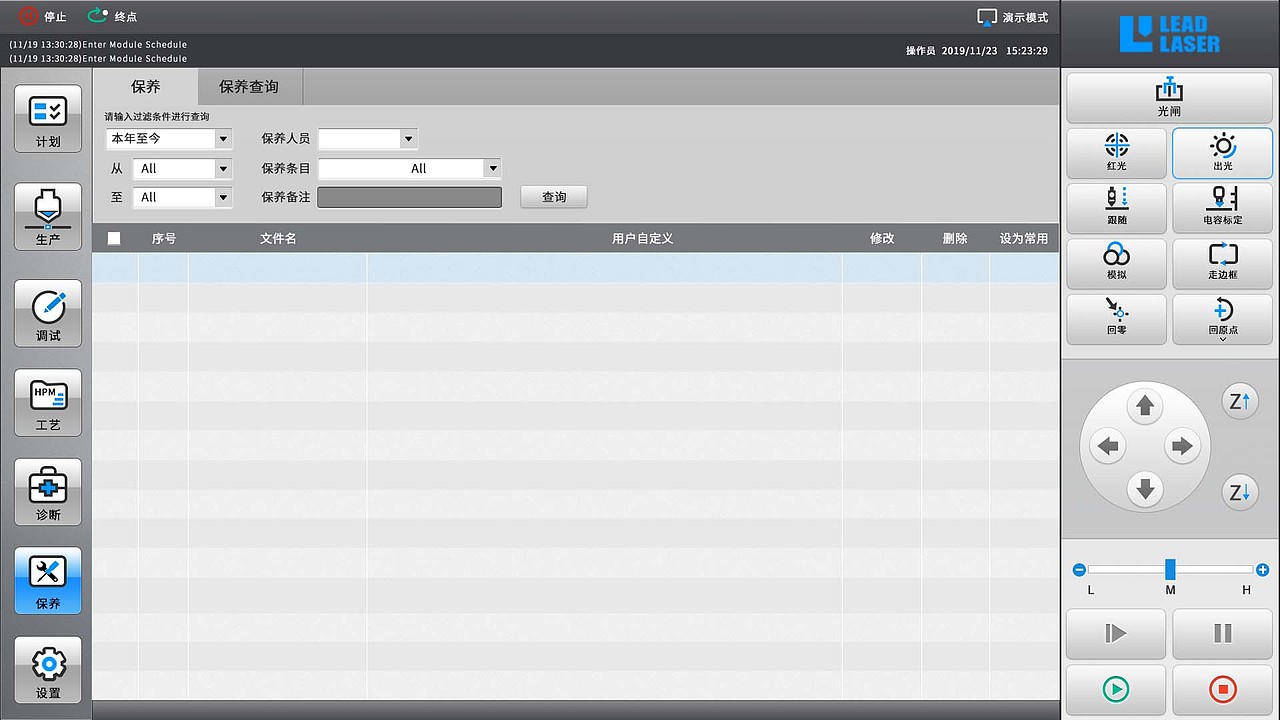The width and height of the screenshot is (1280, 720).
Task: Click the 查询 query button
Action: 554,197
